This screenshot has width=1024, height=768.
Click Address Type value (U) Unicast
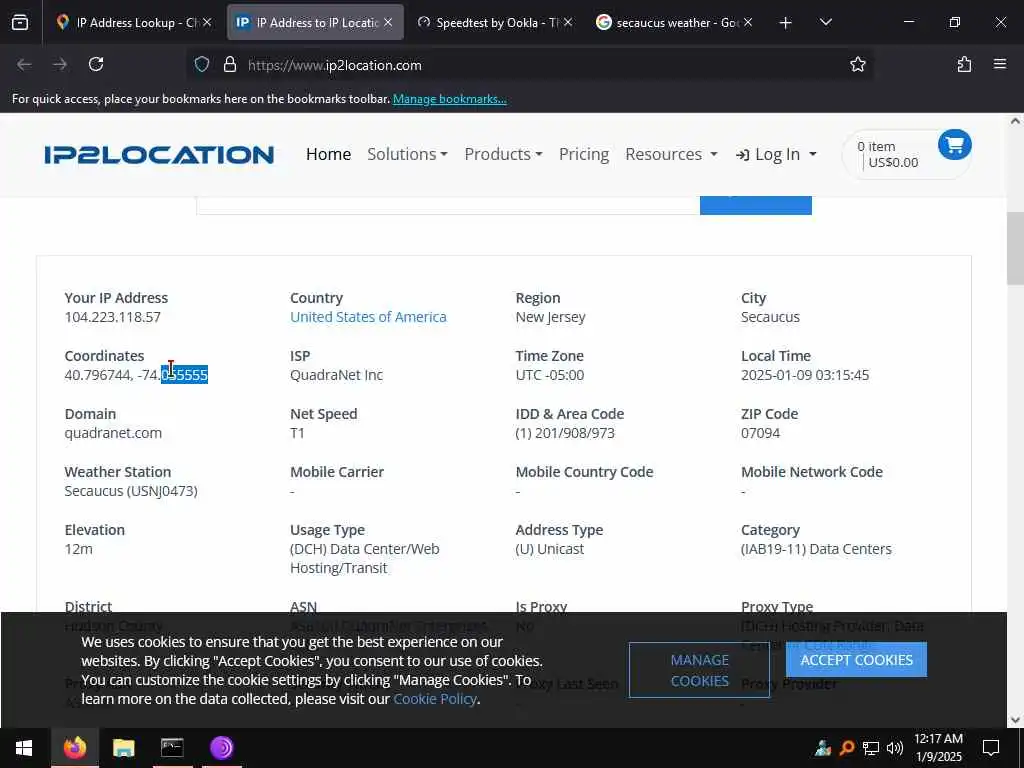click(549, 549)
